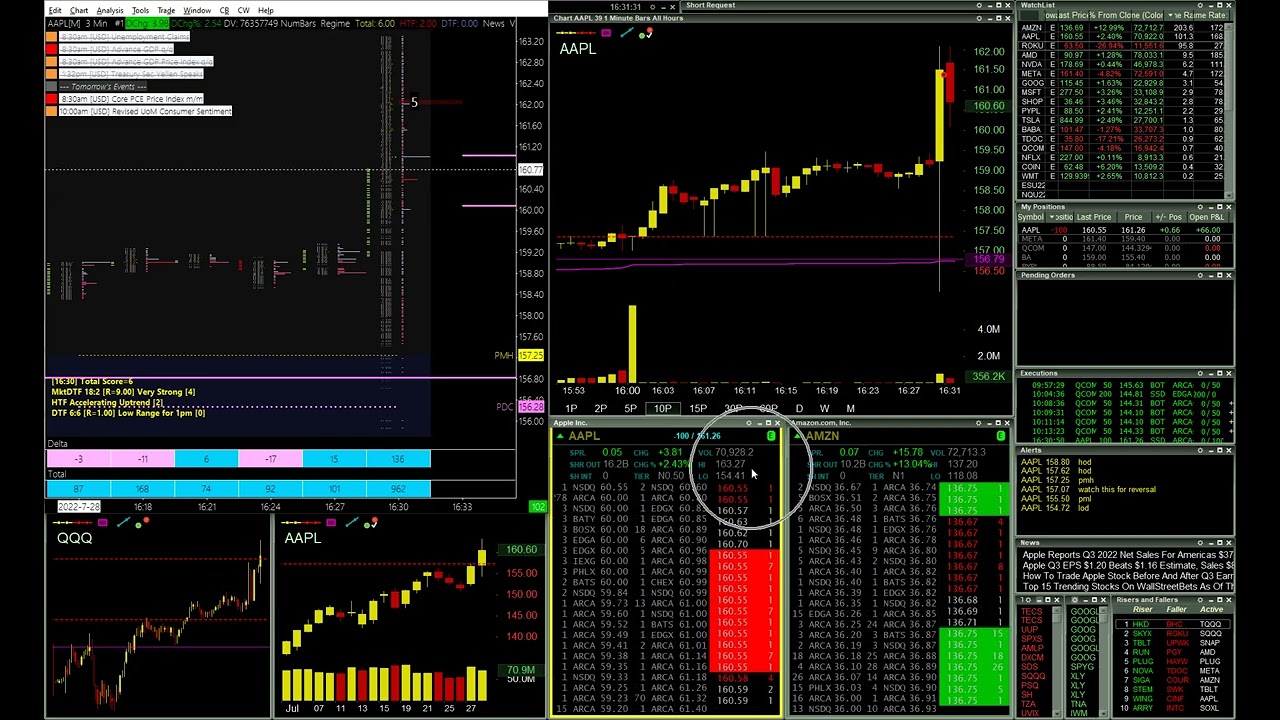Viewport: 1280px width, 720px height.
Task: Switch AAPL chart to Daily (D) timeframe
Action: [x=799, y=409]
